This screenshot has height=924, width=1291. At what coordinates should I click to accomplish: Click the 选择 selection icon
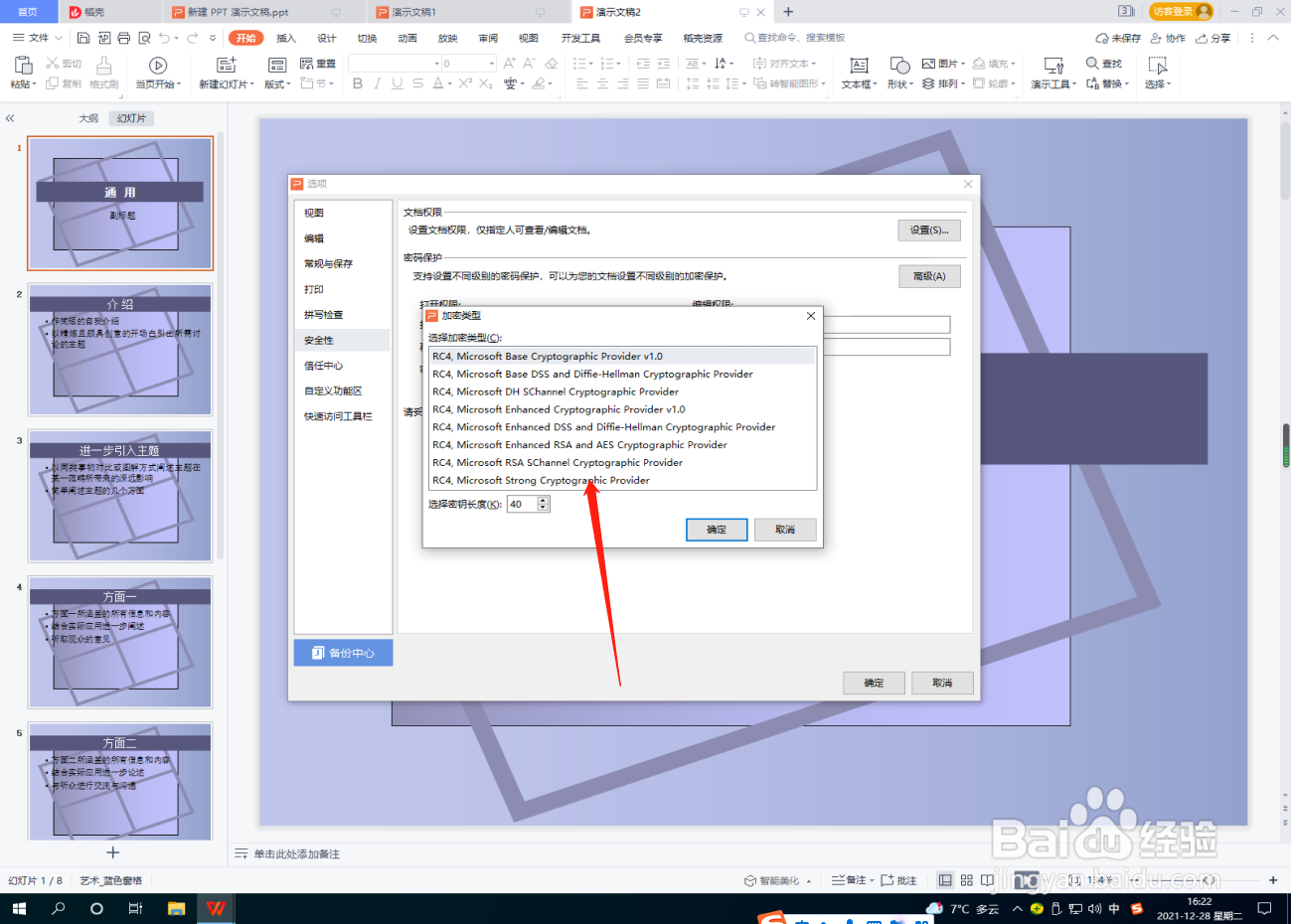click(x=1157, y=66)
